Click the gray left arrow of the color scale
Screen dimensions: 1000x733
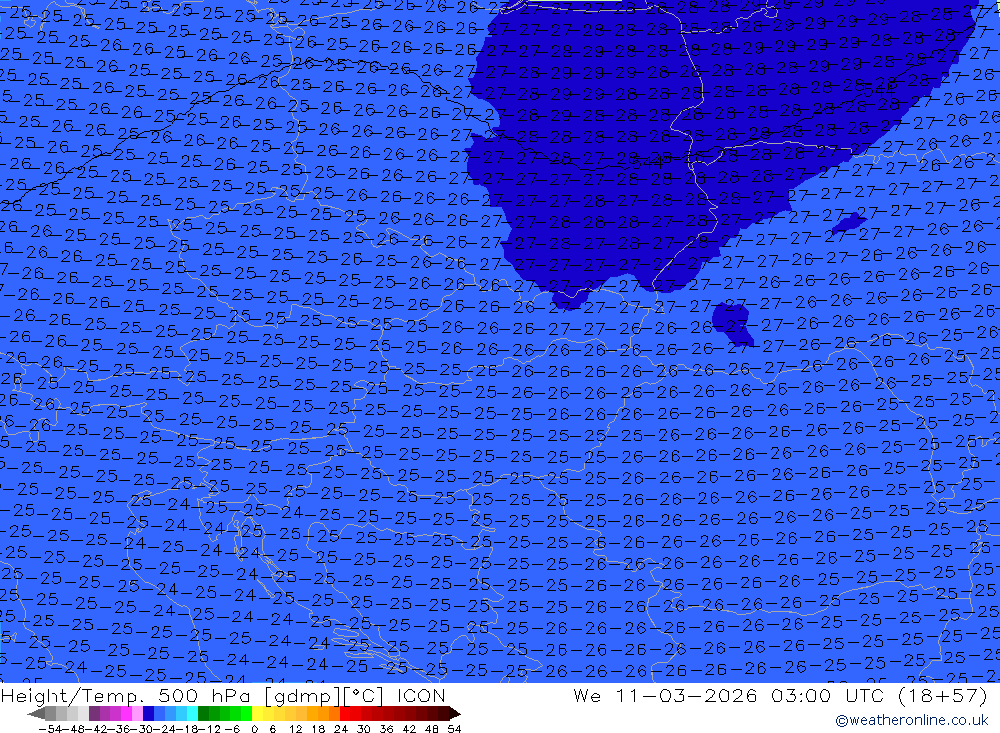tap(37, 713)
